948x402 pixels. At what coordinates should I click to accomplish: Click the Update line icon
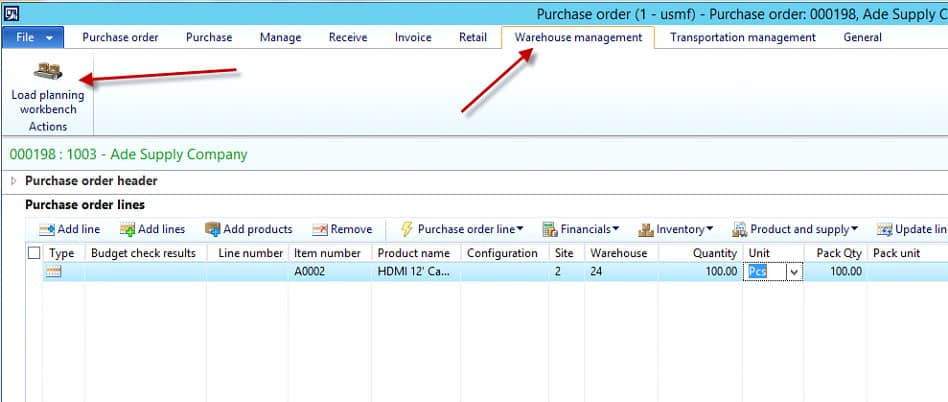click(x=885, y=230)
